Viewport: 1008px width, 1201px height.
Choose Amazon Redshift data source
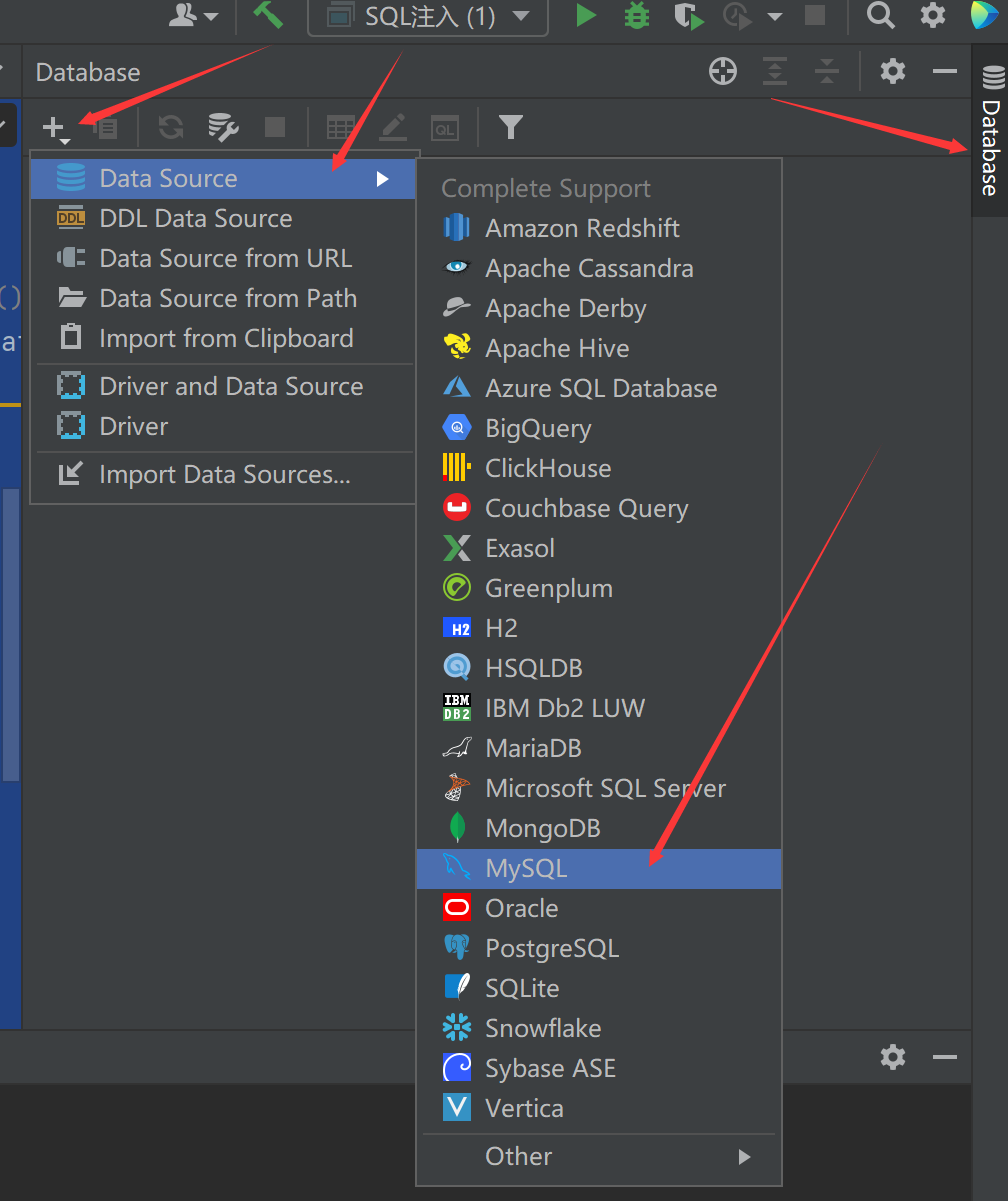coord(599,229)
